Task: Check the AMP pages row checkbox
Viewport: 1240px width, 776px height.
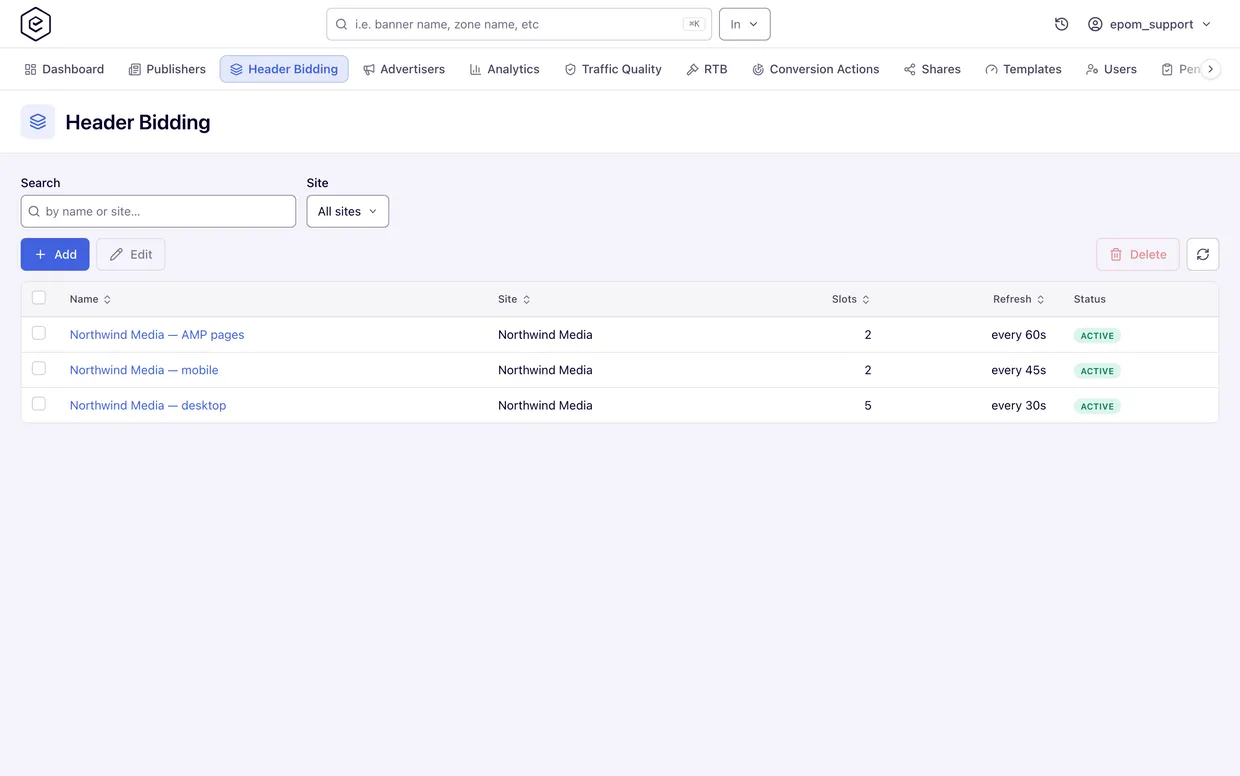Action: pos(39,333)
